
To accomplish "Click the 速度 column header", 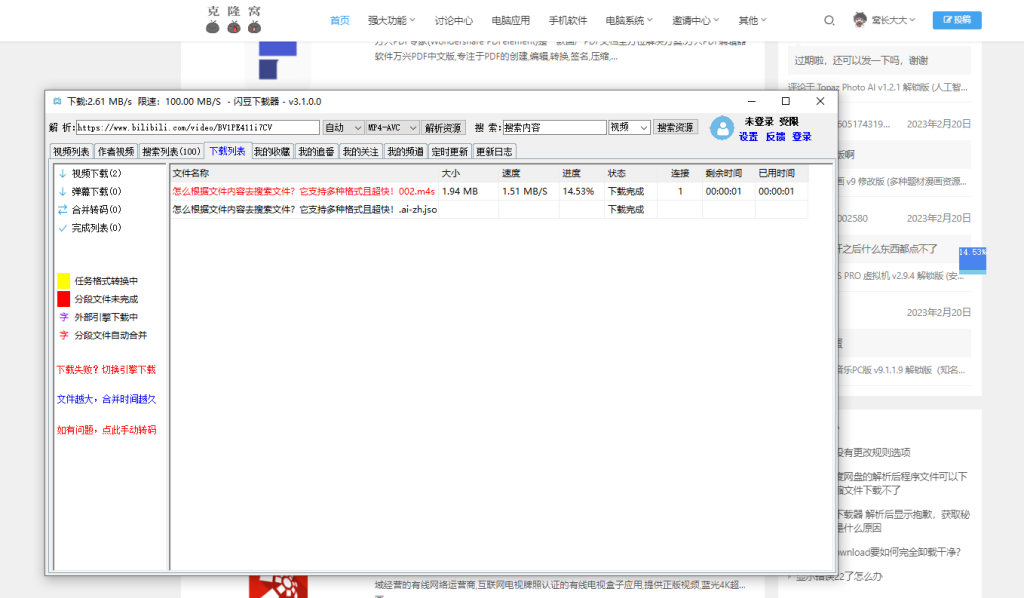I will [529, 173].
